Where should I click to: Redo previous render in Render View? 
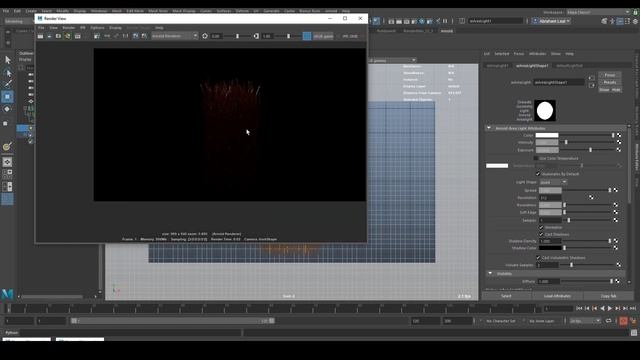click(40, 36)
